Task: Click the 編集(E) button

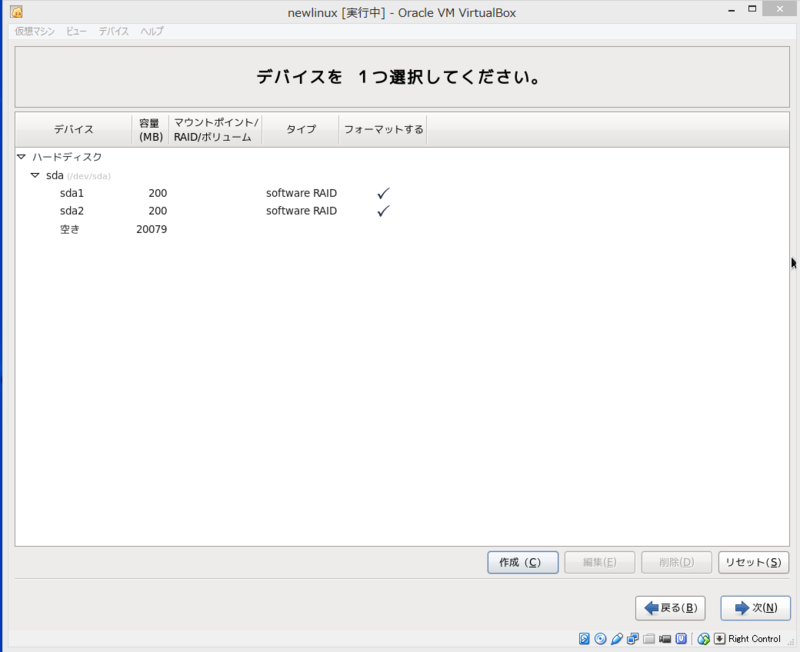Action: 599,562
